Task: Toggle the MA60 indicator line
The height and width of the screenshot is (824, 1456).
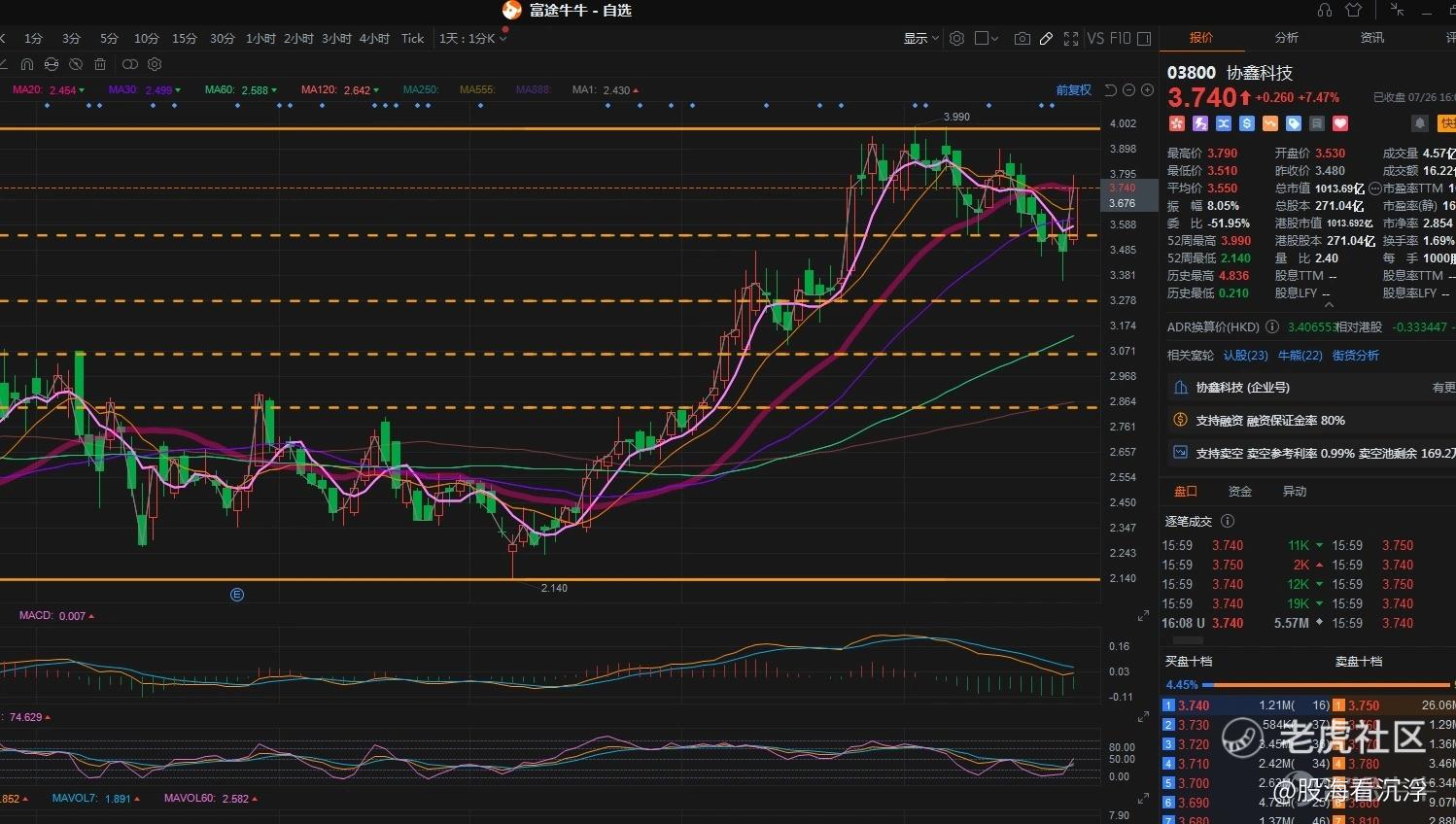Action: tap(241, 90)
